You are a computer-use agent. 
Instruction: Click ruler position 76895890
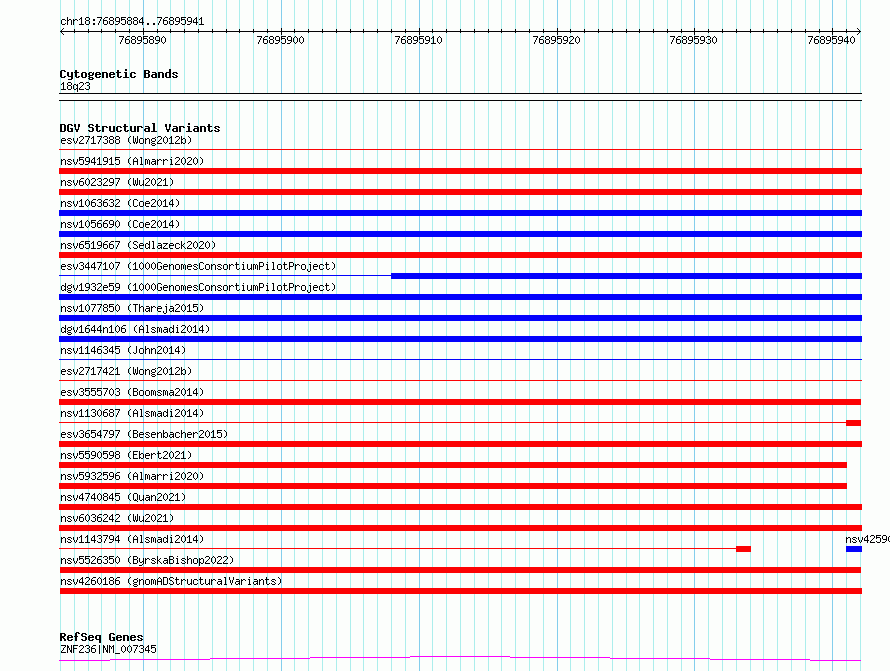(142, 40)
